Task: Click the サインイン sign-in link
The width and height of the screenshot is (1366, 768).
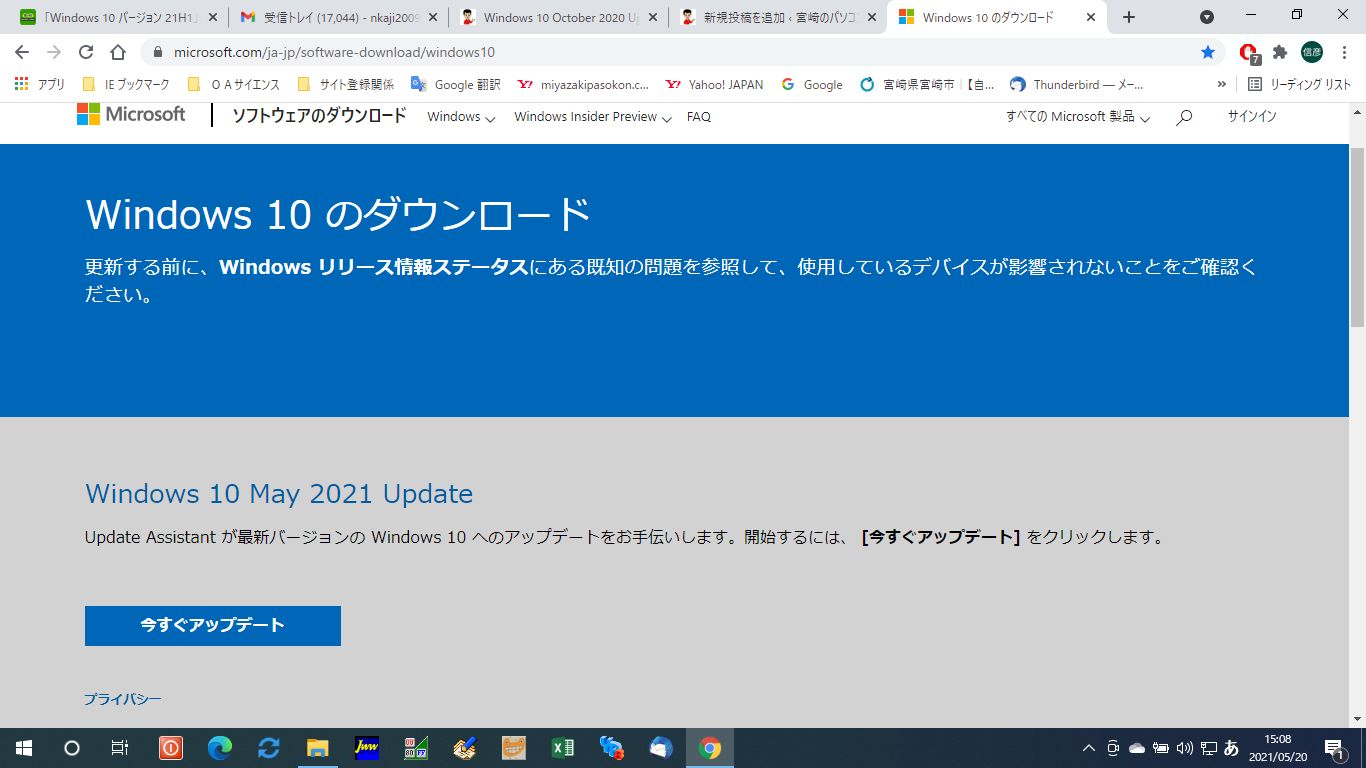Action: pos(1252,117)
